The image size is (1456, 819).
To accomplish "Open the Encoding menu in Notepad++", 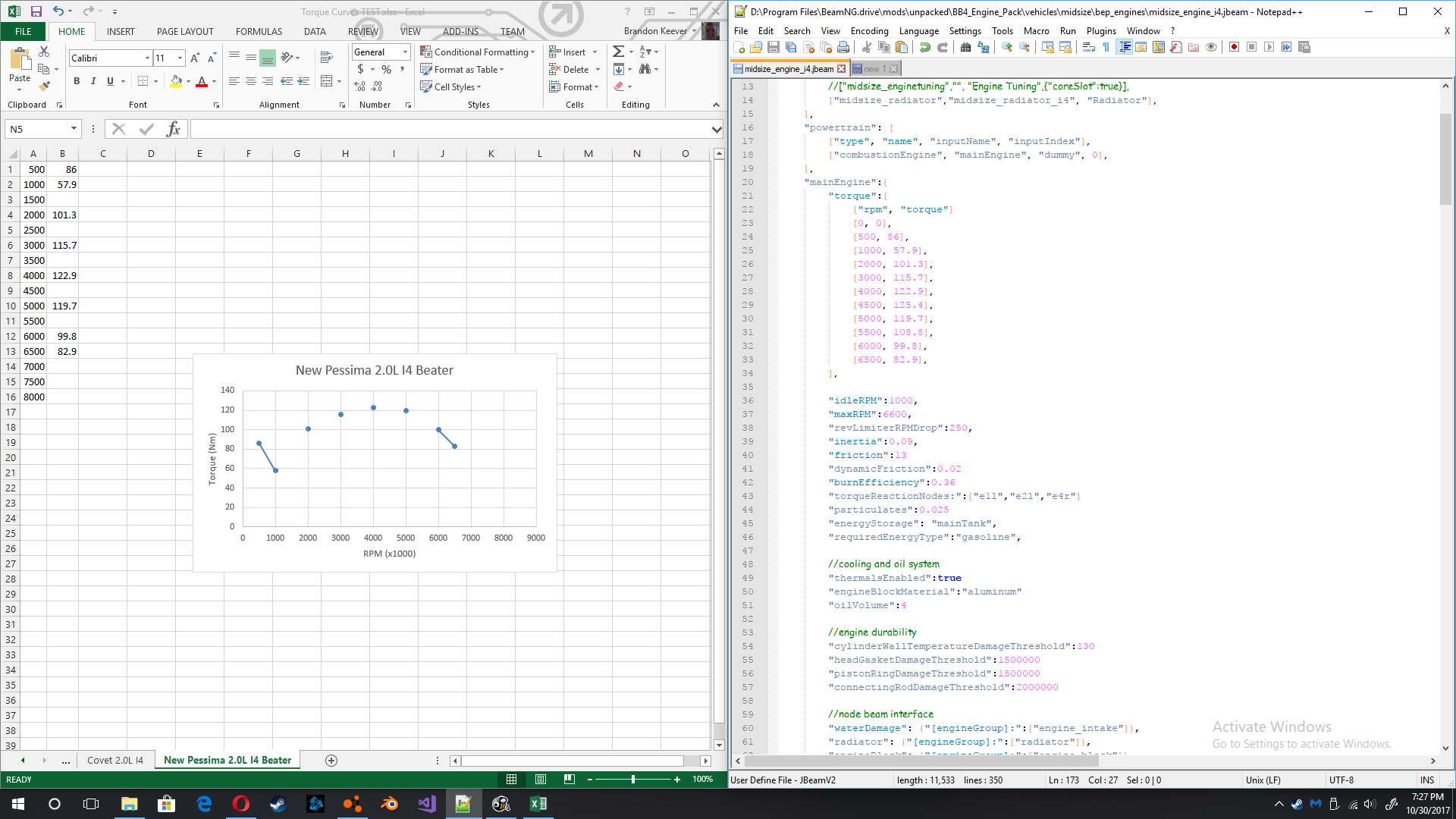I will point(869,31).
